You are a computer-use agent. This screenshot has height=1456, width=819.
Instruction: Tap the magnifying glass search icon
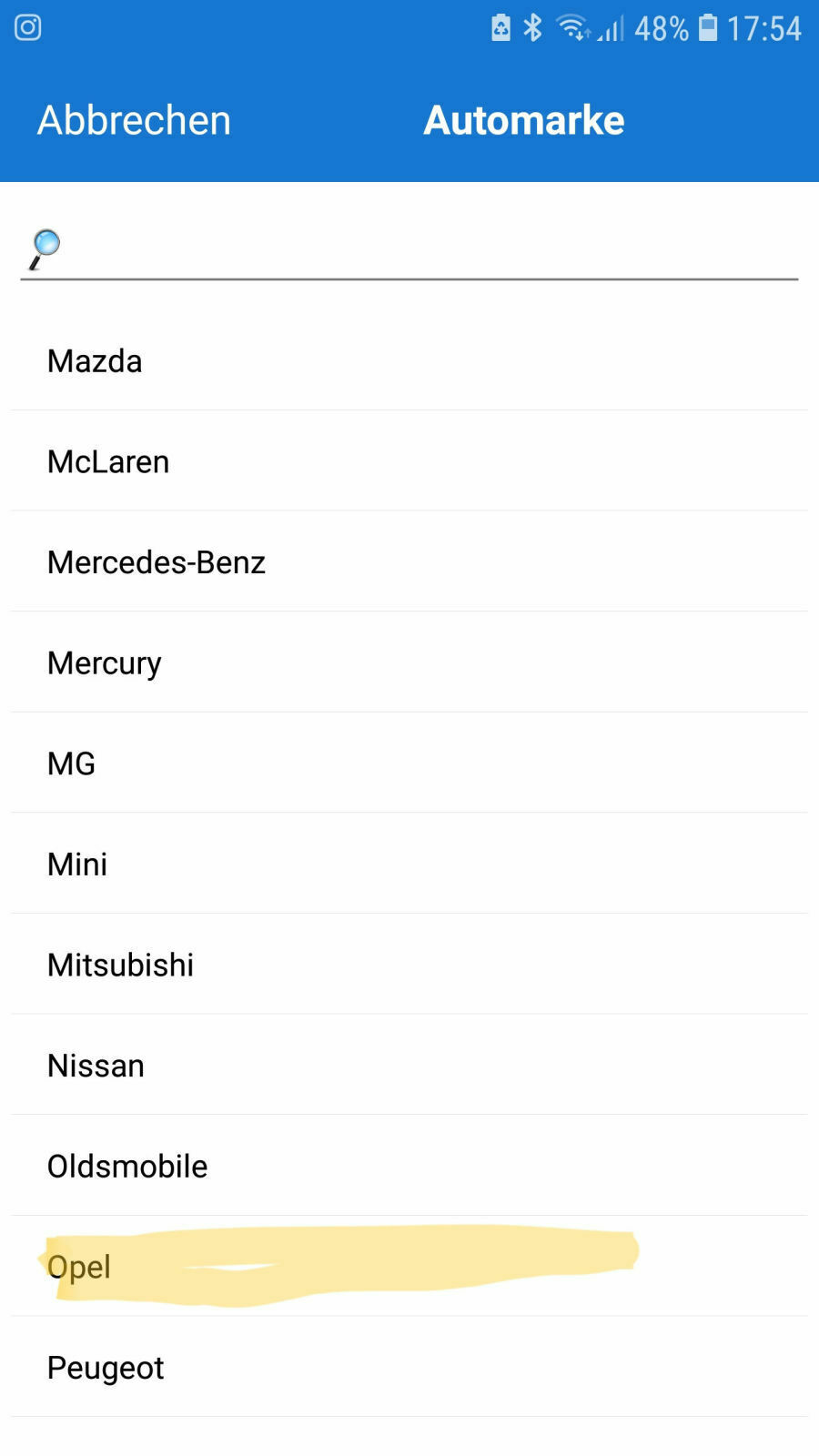(x=44, y=249)
